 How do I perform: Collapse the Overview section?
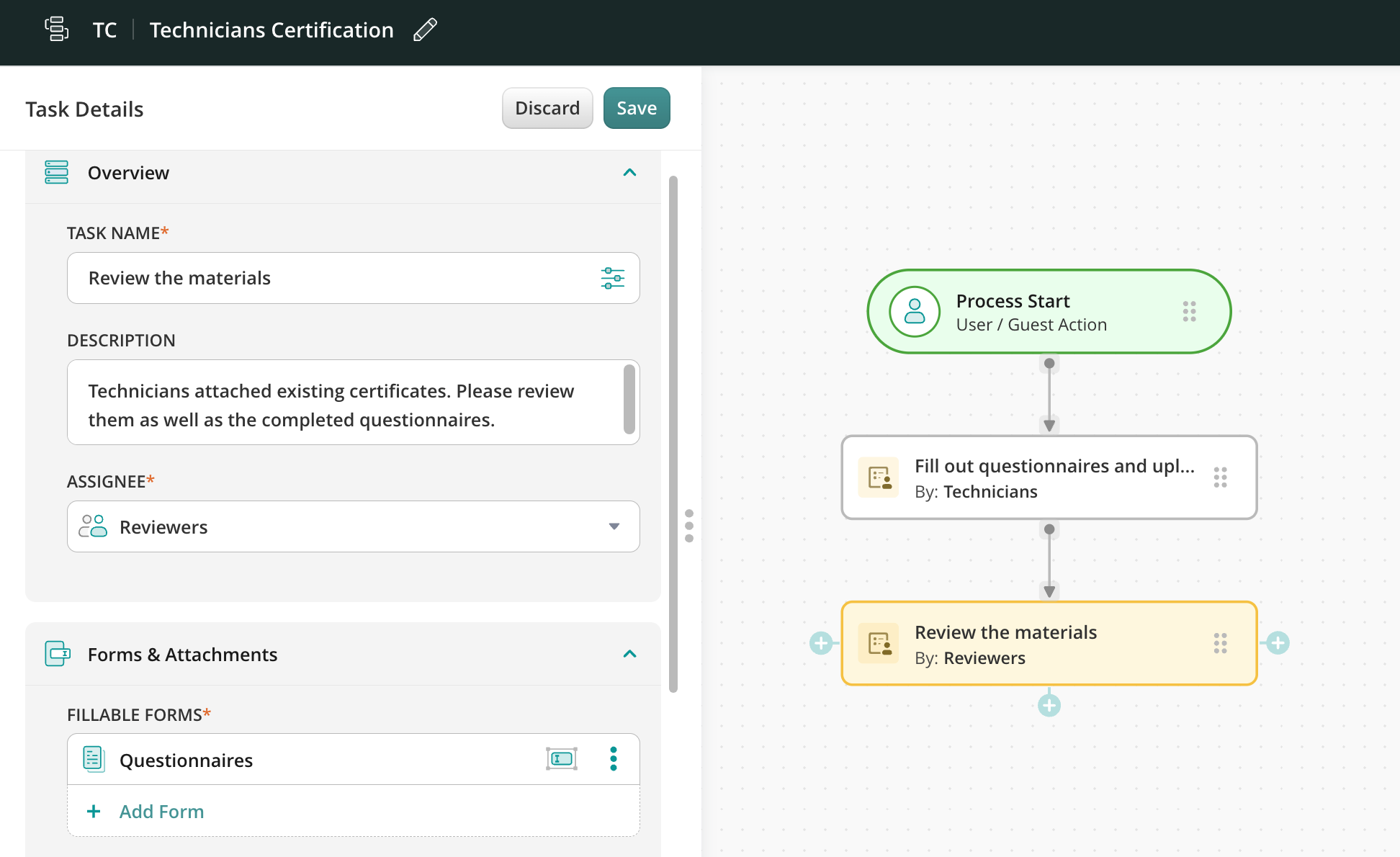[629, 173]
